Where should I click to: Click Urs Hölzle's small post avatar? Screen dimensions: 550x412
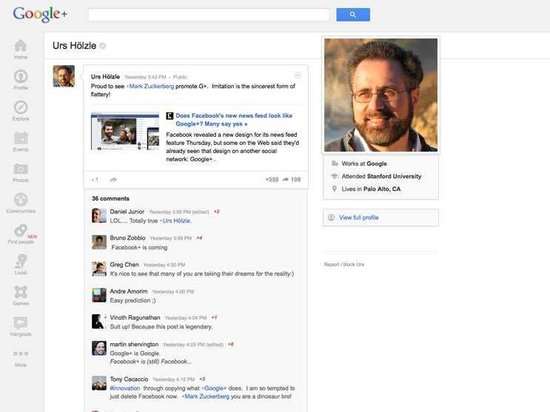coord(64,76)
